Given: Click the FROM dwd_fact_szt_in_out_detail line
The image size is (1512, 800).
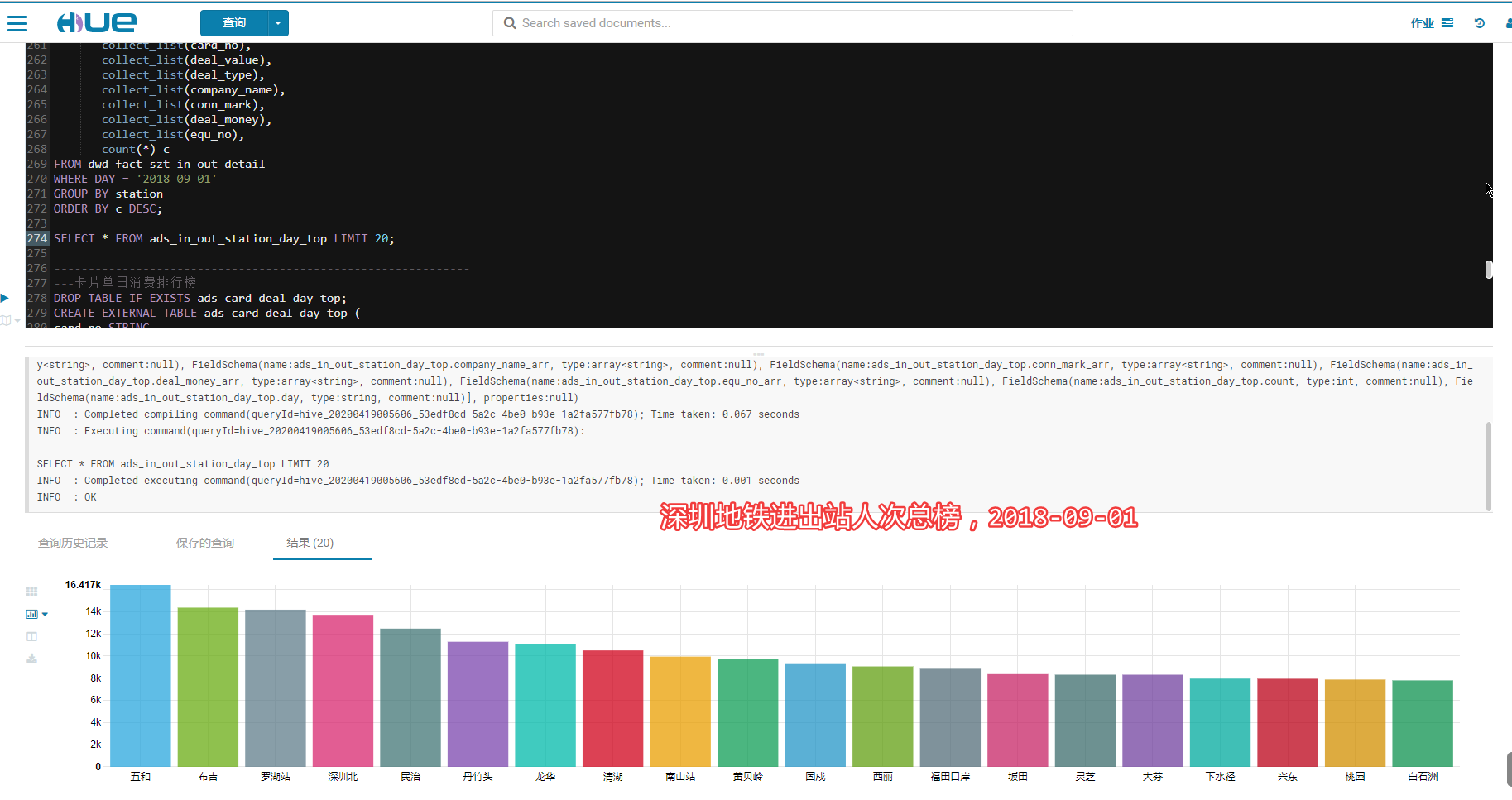Looking at the screenshot, I should tap(160, 164).
